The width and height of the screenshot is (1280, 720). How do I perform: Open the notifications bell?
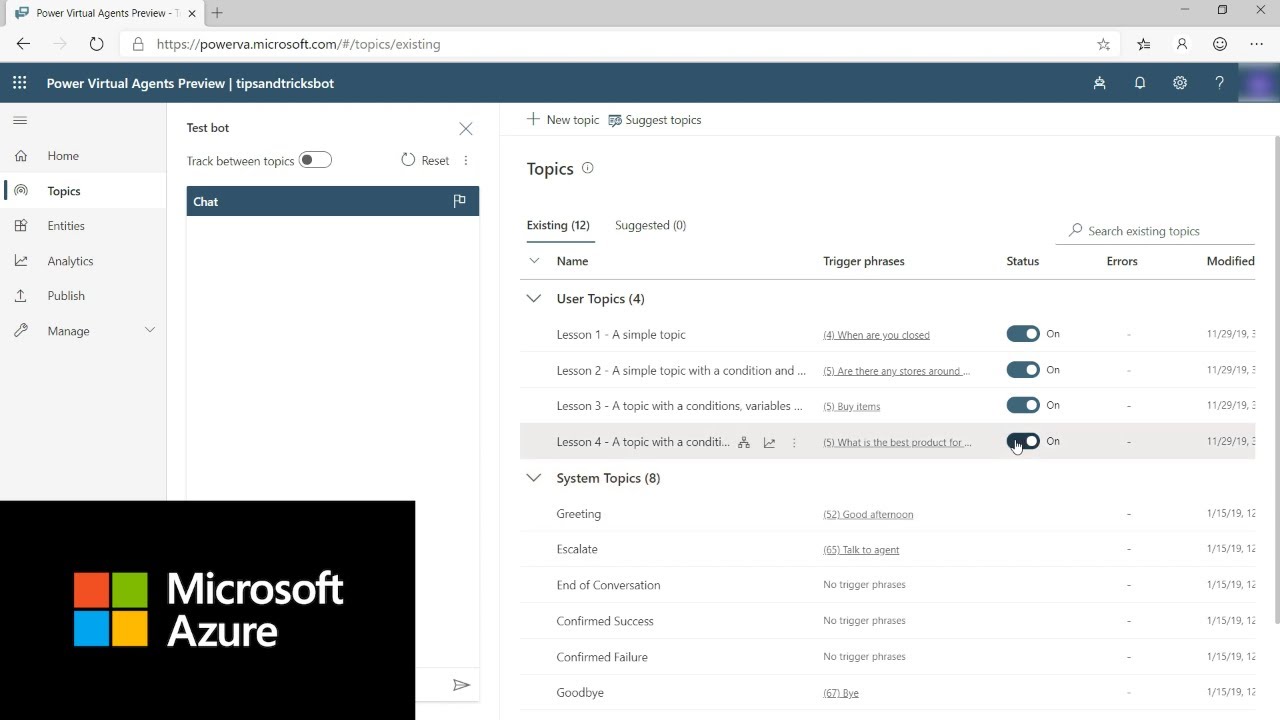pyautogui.click(x=1140, y=83)
